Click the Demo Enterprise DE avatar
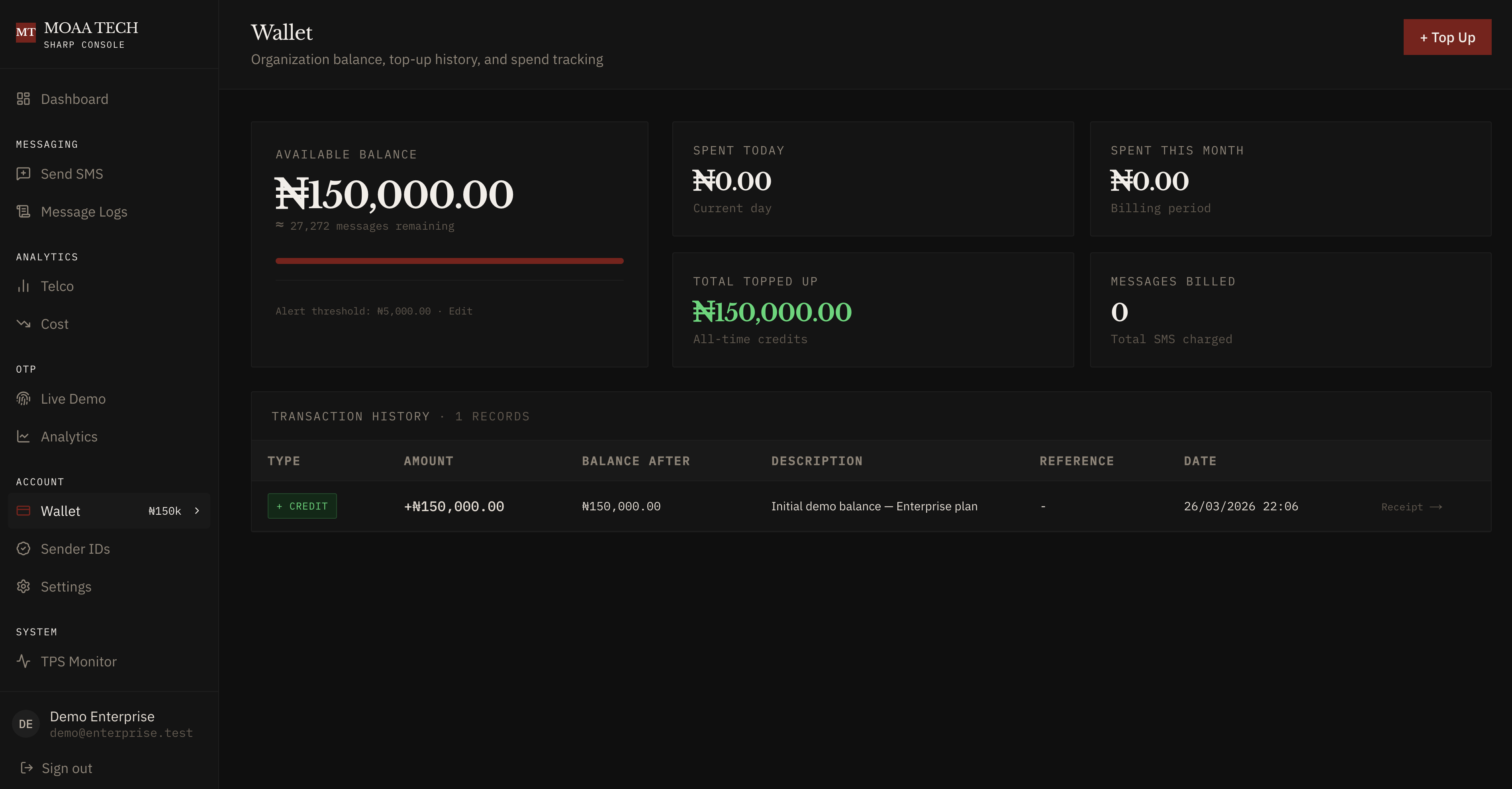1512x789 pixels. [x=25, y=723]
